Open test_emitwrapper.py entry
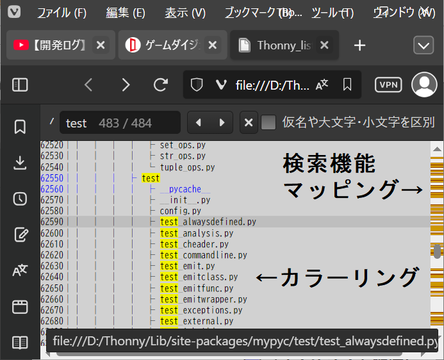 203,299
